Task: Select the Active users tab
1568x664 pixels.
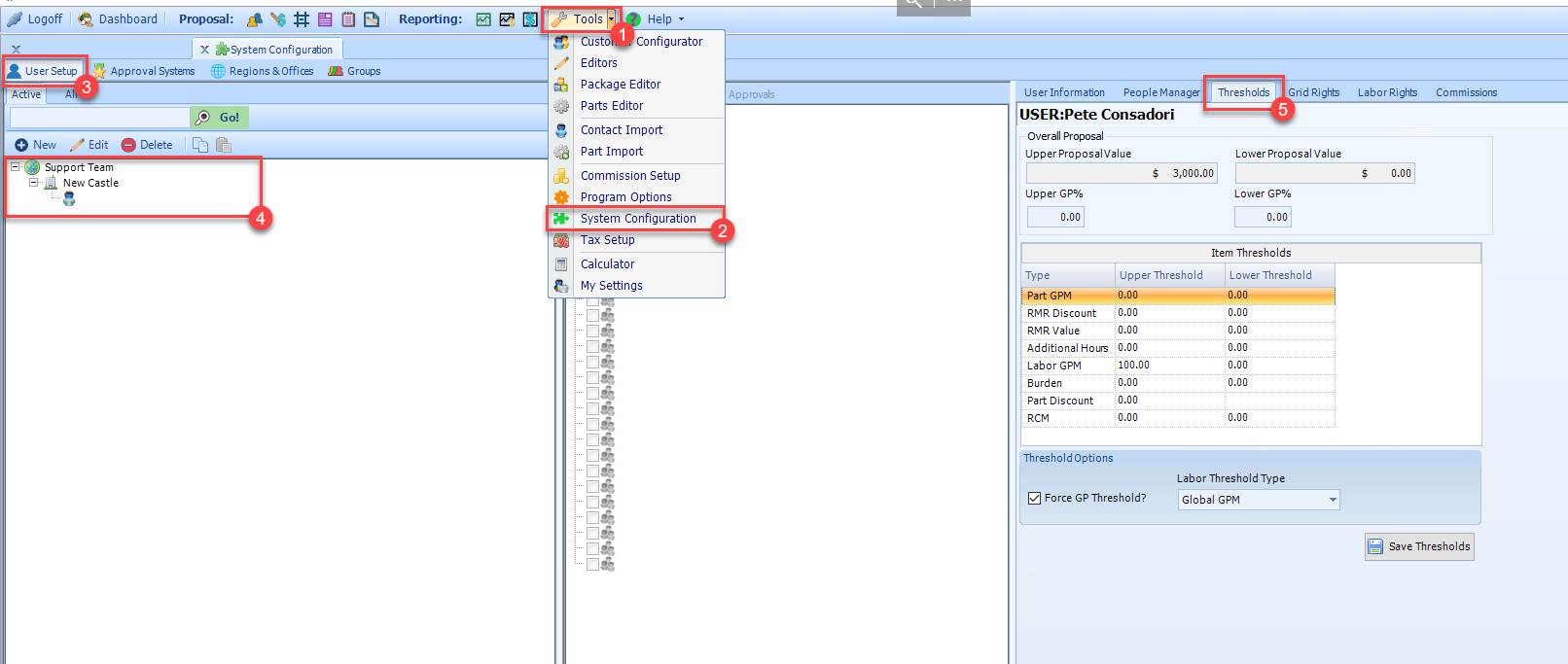Action: tap(26, 94)
